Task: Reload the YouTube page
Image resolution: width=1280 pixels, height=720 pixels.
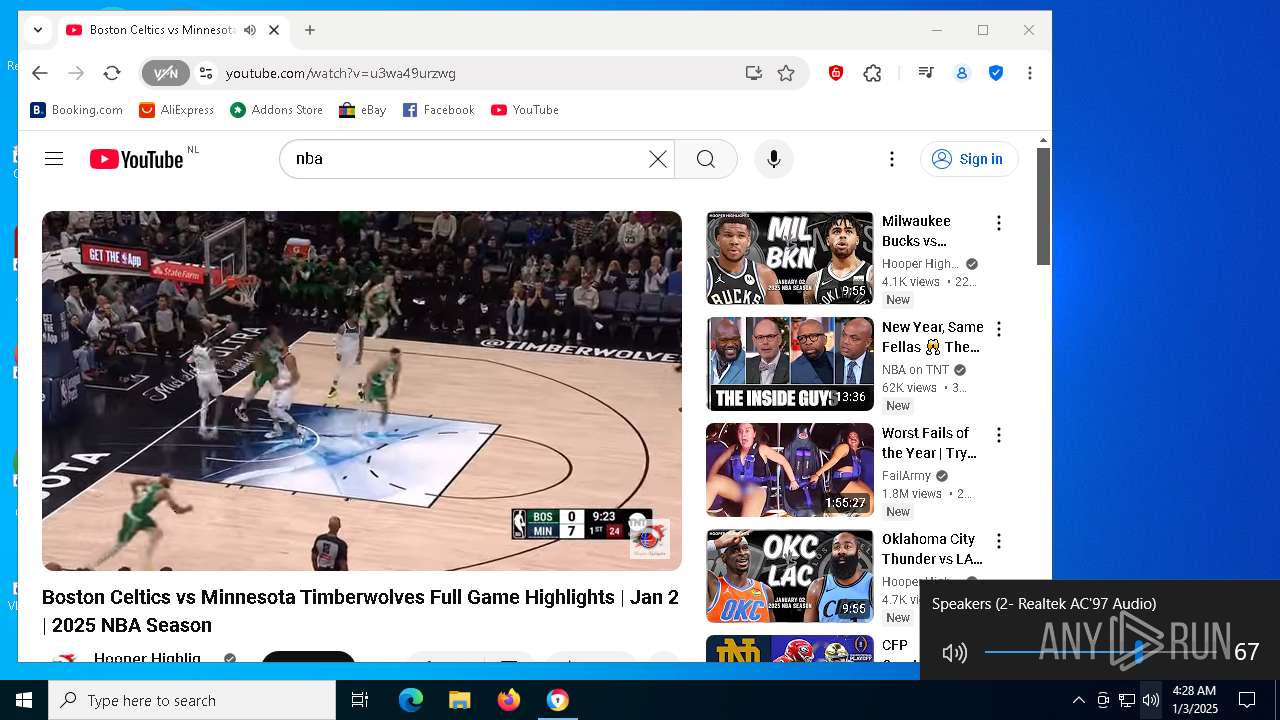Action: (112, 73)
